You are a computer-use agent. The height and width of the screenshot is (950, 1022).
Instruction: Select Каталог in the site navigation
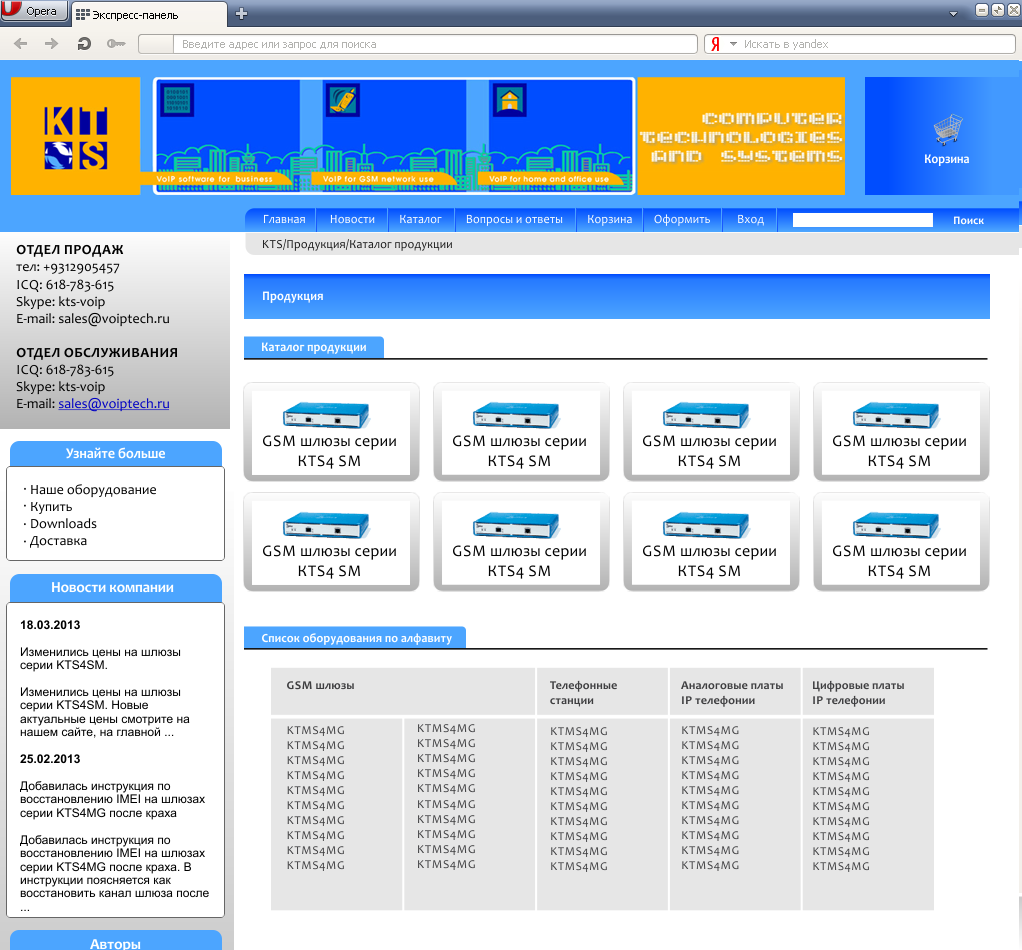coord(420,219)
